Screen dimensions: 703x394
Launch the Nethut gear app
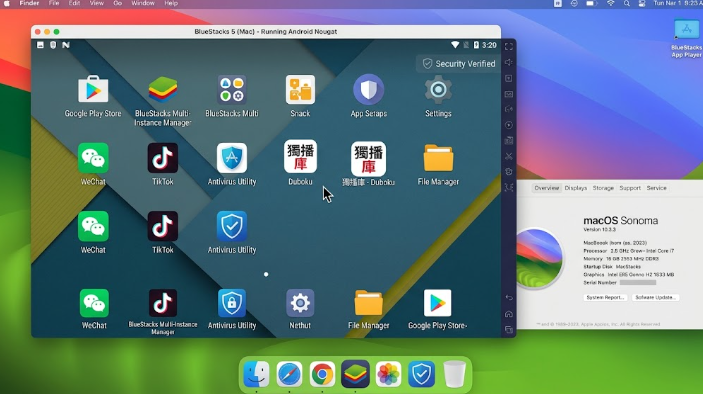point(300,303)
